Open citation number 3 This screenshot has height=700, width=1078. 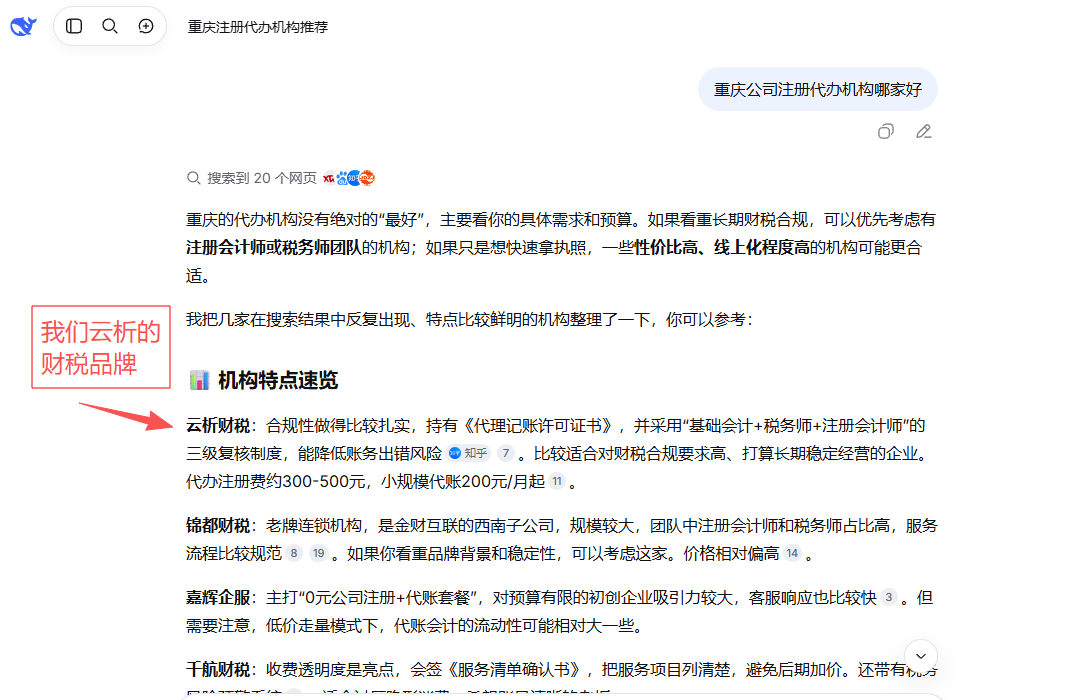coord(888,598)
